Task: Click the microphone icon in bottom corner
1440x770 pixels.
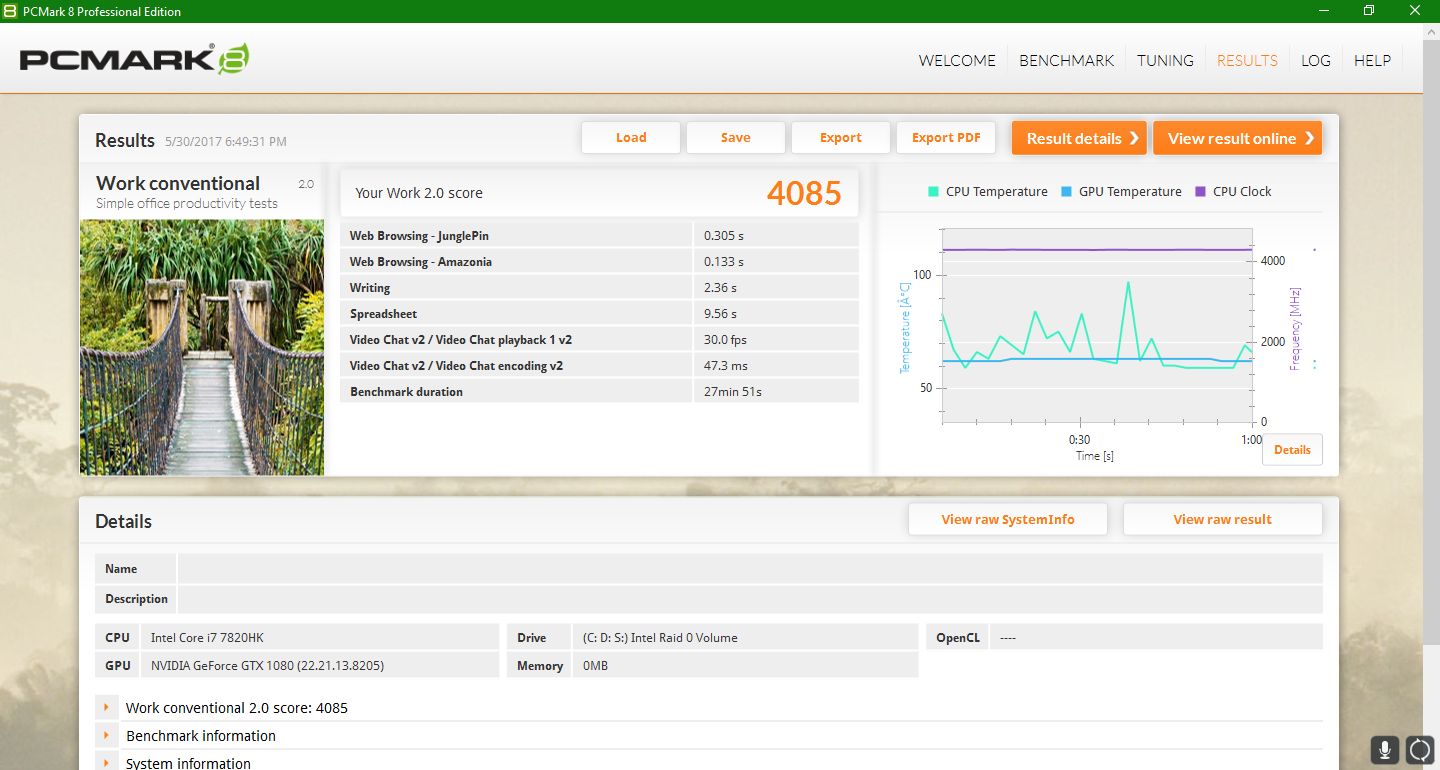Action: pos(1385,749)
